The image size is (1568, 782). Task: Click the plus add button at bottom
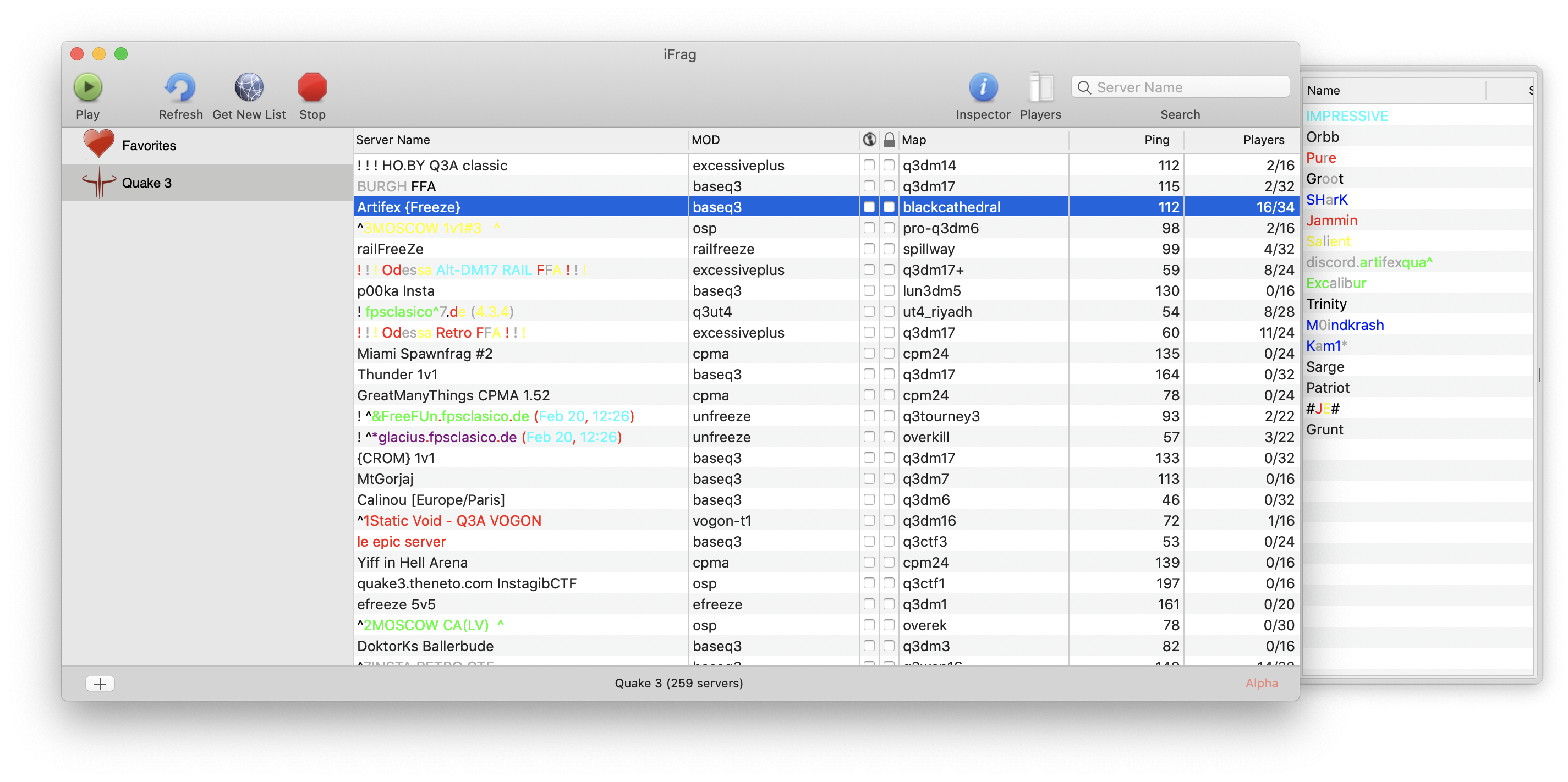click(100, 684)
